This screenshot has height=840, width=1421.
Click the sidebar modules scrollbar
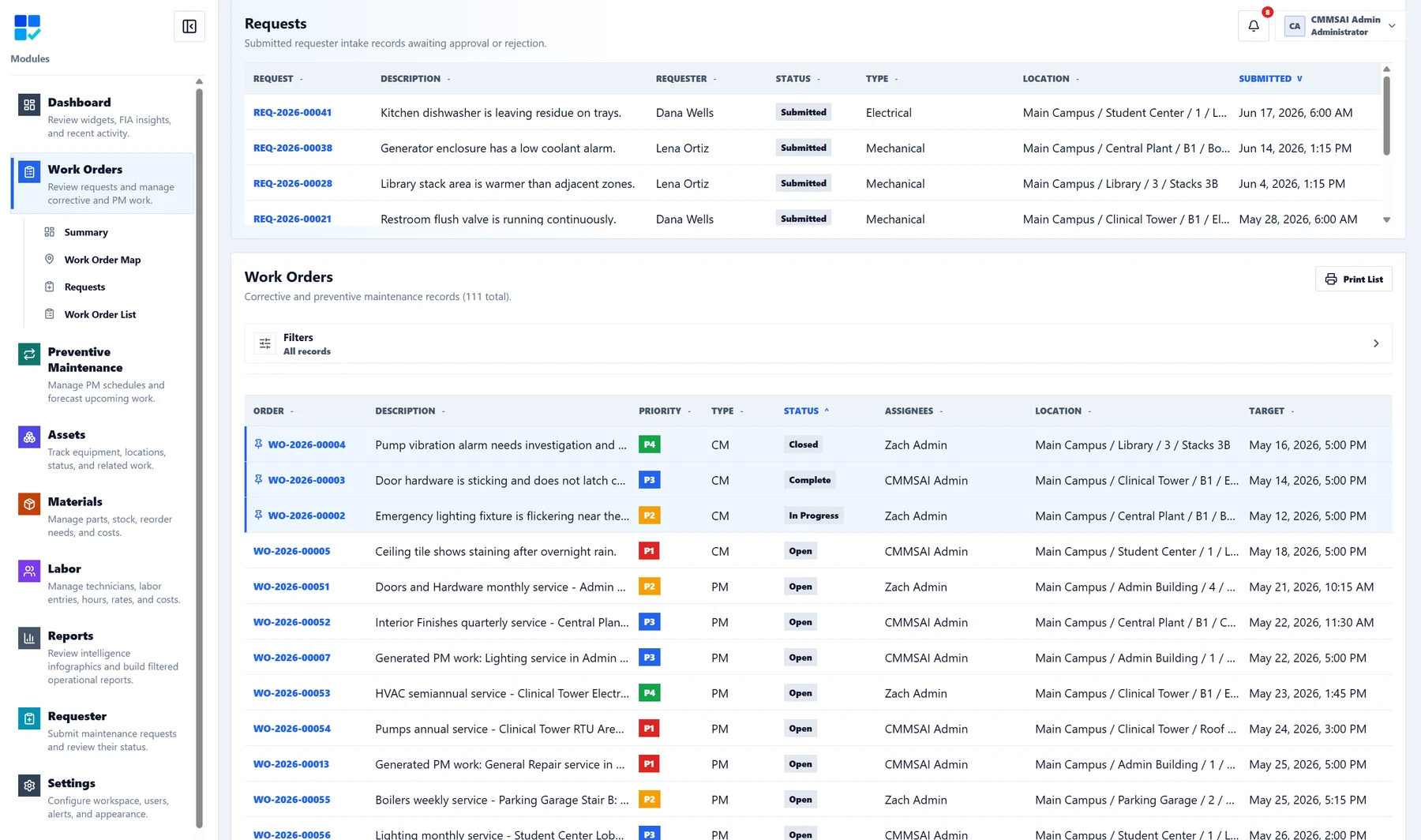coord(199,458)
